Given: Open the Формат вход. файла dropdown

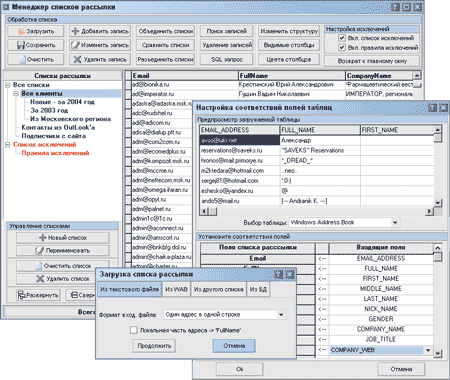Looking at the screenshot, I should pos(281,314).
